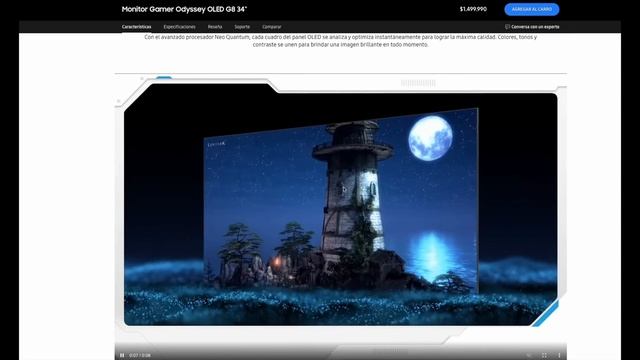Select the Comparar tab
The height and width of the screenshot is (360, 640).
pyautogui.click(x=272, y=27)
